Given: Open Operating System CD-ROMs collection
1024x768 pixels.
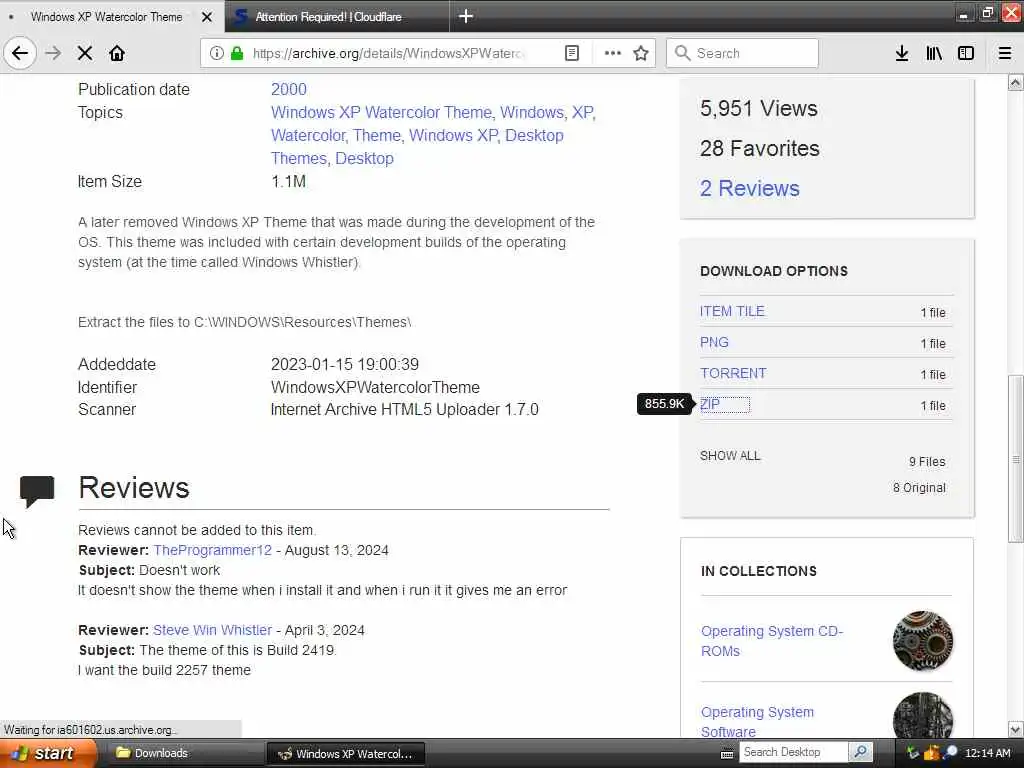Looking at the screenshot, I should (x=772, y=641).
